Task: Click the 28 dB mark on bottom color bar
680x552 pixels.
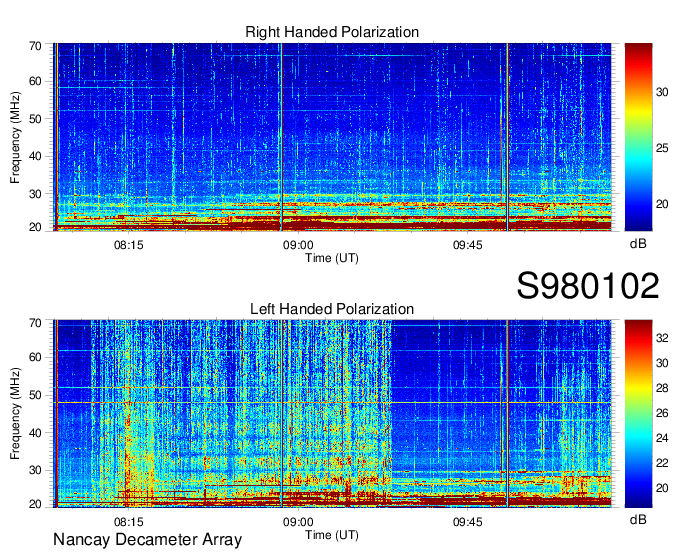Action: [662, 388]
